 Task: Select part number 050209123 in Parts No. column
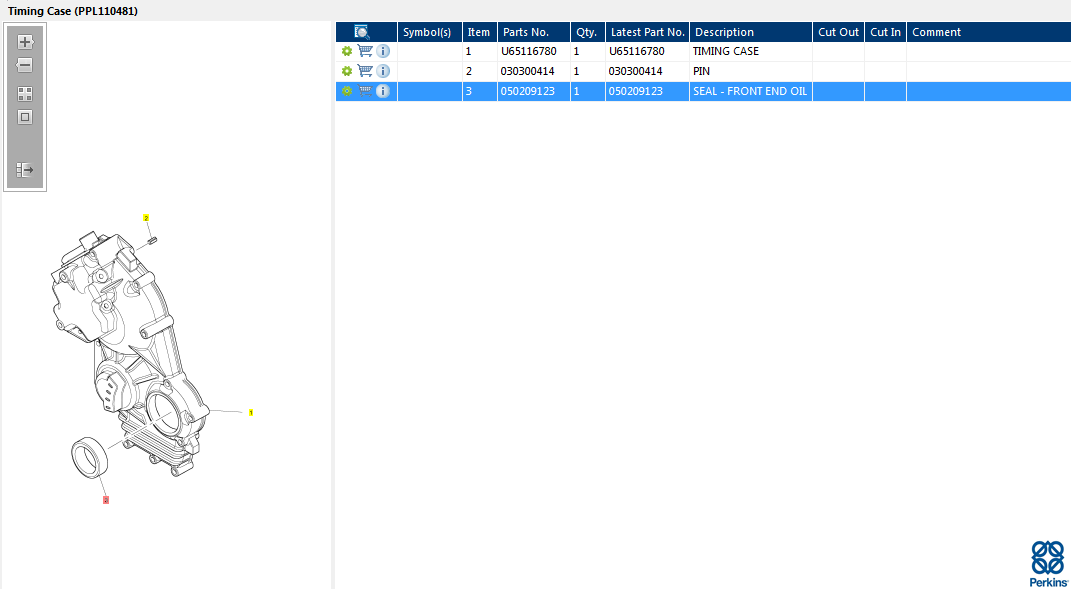tap(527, 91)
